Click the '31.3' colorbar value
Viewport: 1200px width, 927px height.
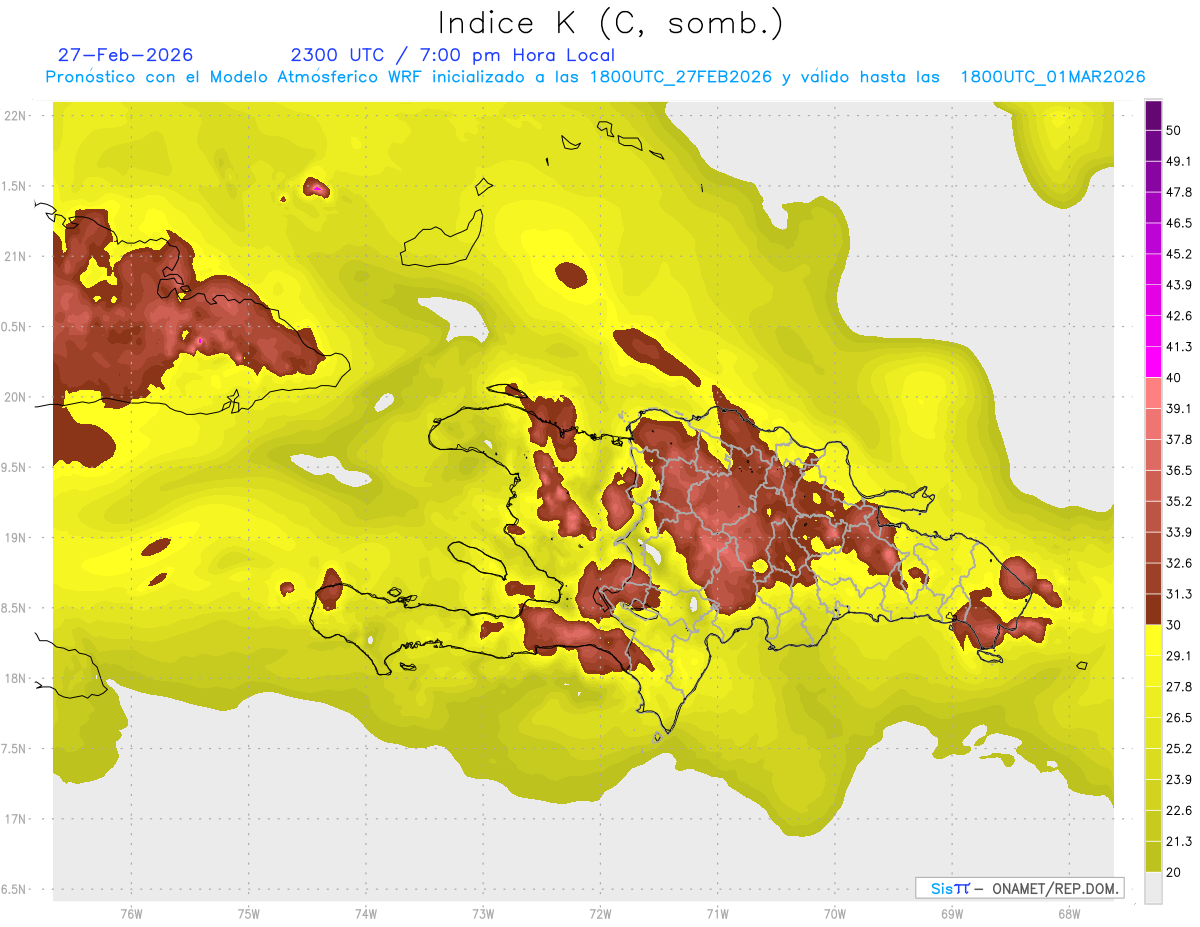[1179, 594]
